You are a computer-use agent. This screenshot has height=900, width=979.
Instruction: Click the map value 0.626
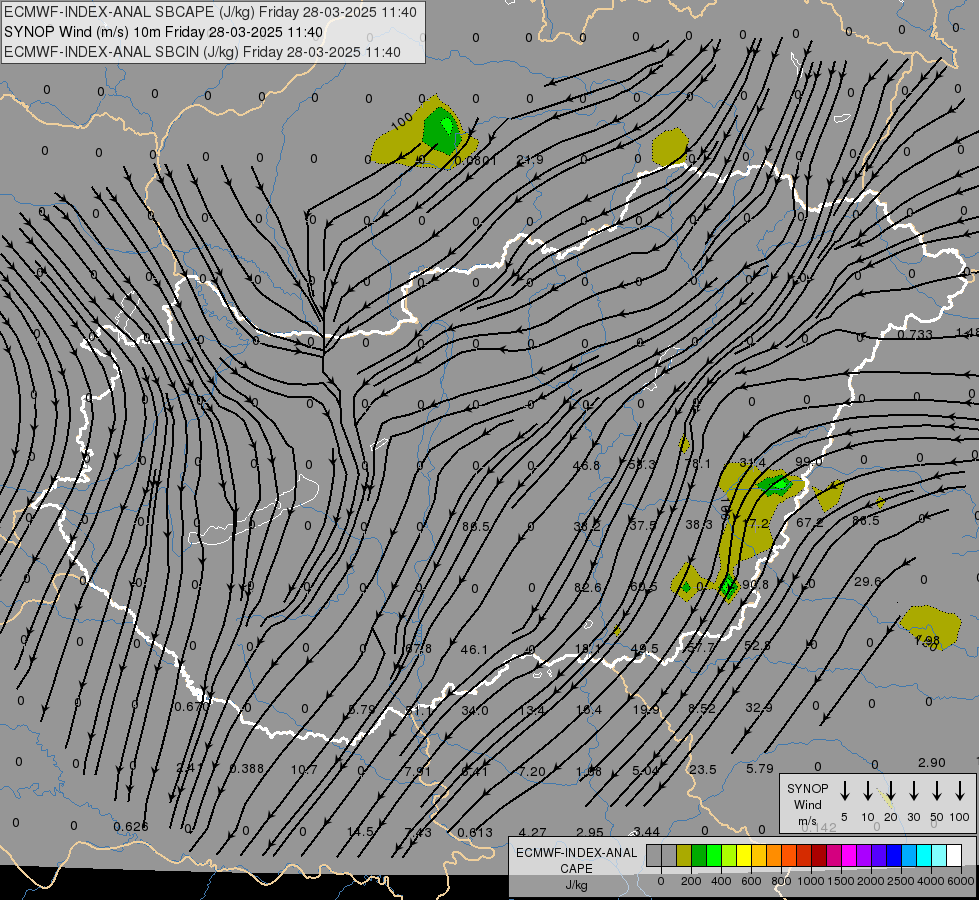coord(131,826)
